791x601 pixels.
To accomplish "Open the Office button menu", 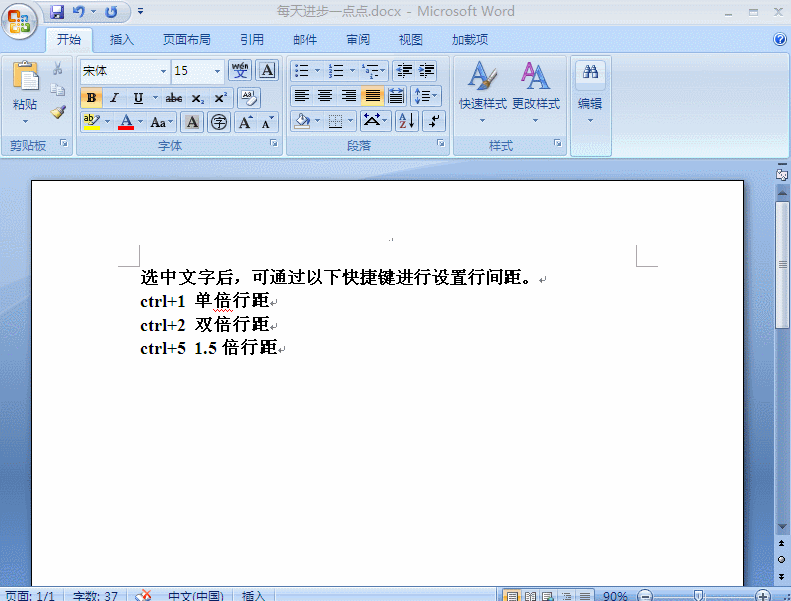I will point(19,21).
